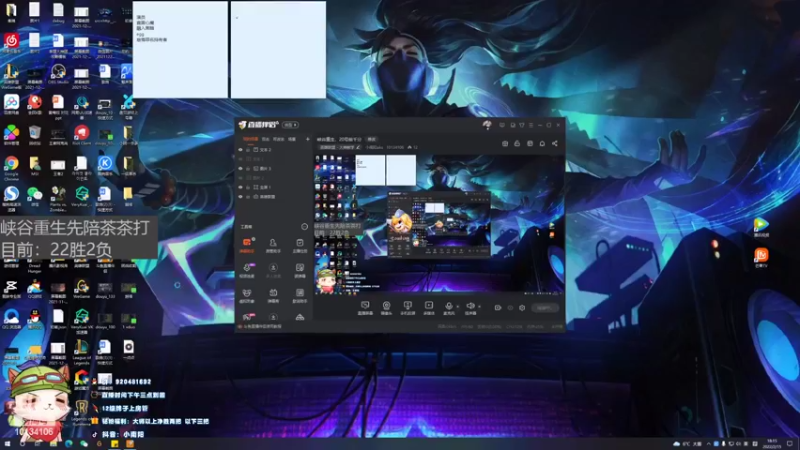Open mode dropdown next to app logo
Viewport: 800px width, 450px height.
[290, 125]
